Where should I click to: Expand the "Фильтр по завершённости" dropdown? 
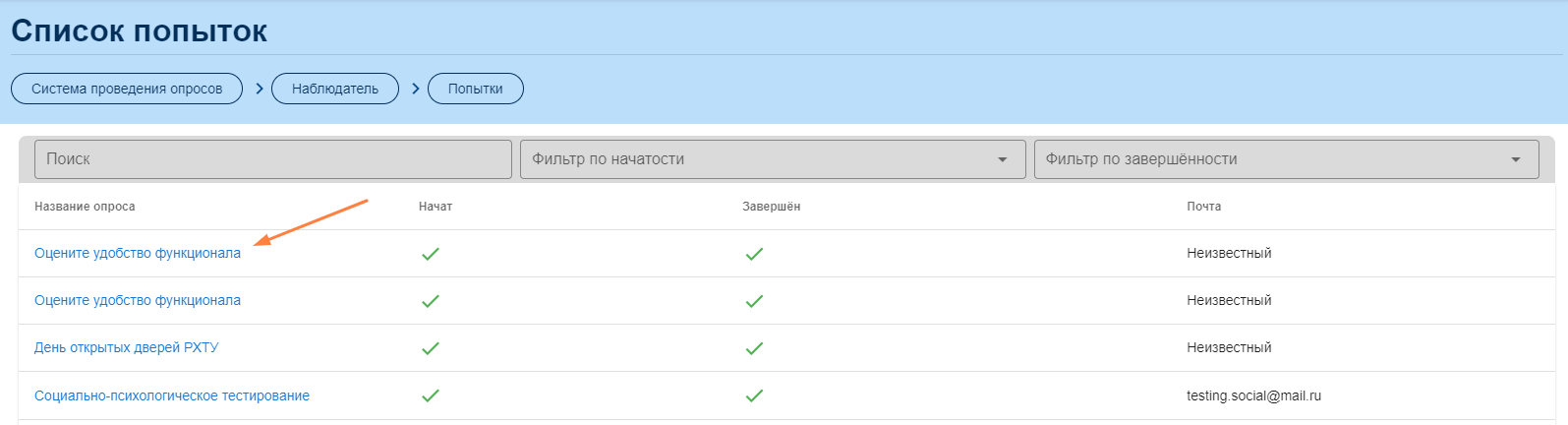point(1285,159)
